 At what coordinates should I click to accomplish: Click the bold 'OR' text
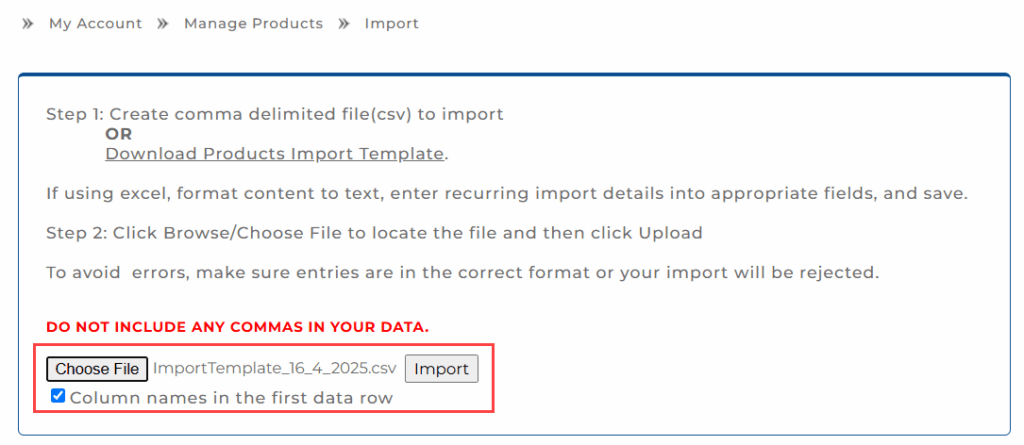pos(118,134)
